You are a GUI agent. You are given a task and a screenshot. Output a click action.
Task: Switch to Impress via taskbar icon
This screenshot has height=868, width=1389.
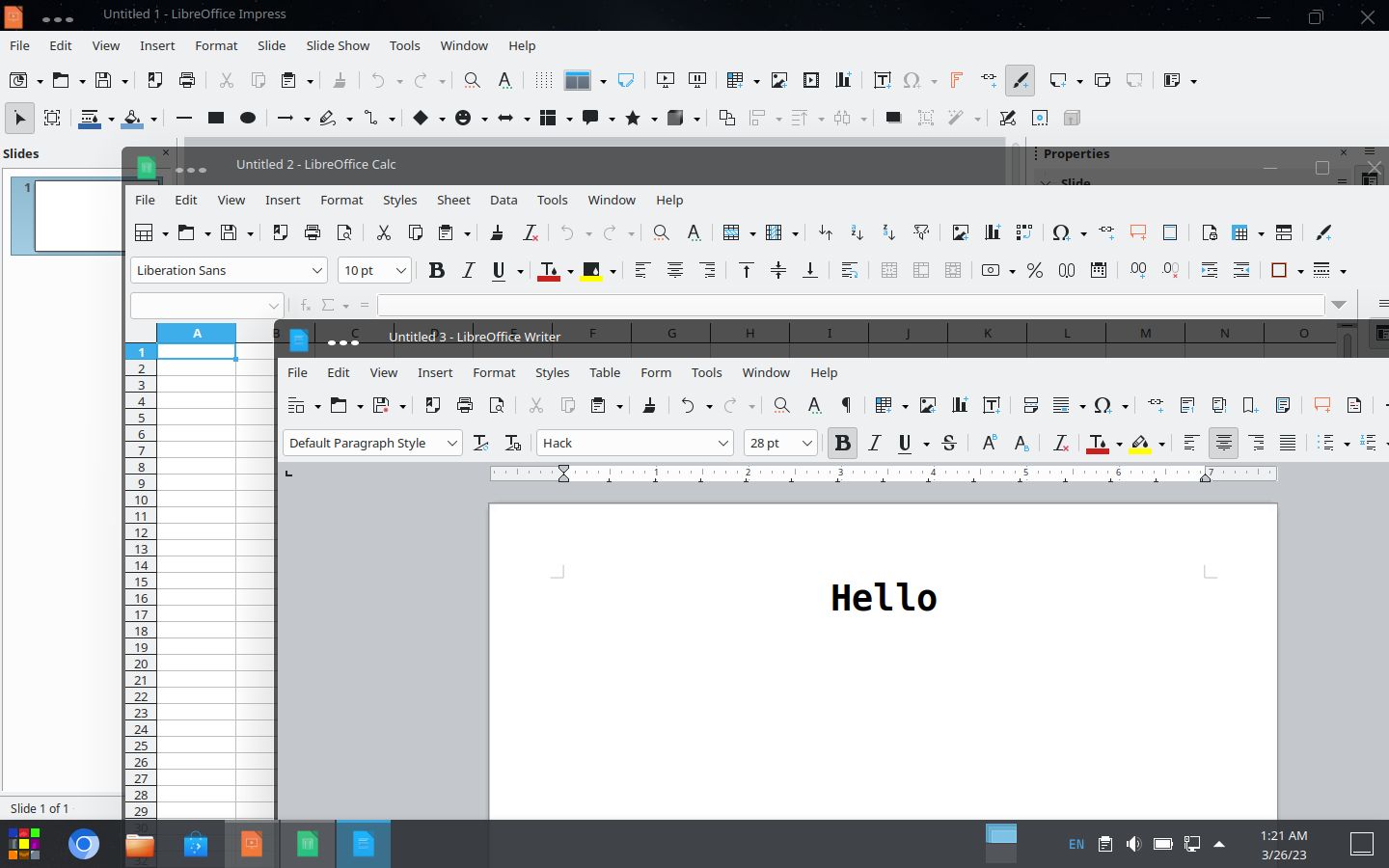pos(252,845)
